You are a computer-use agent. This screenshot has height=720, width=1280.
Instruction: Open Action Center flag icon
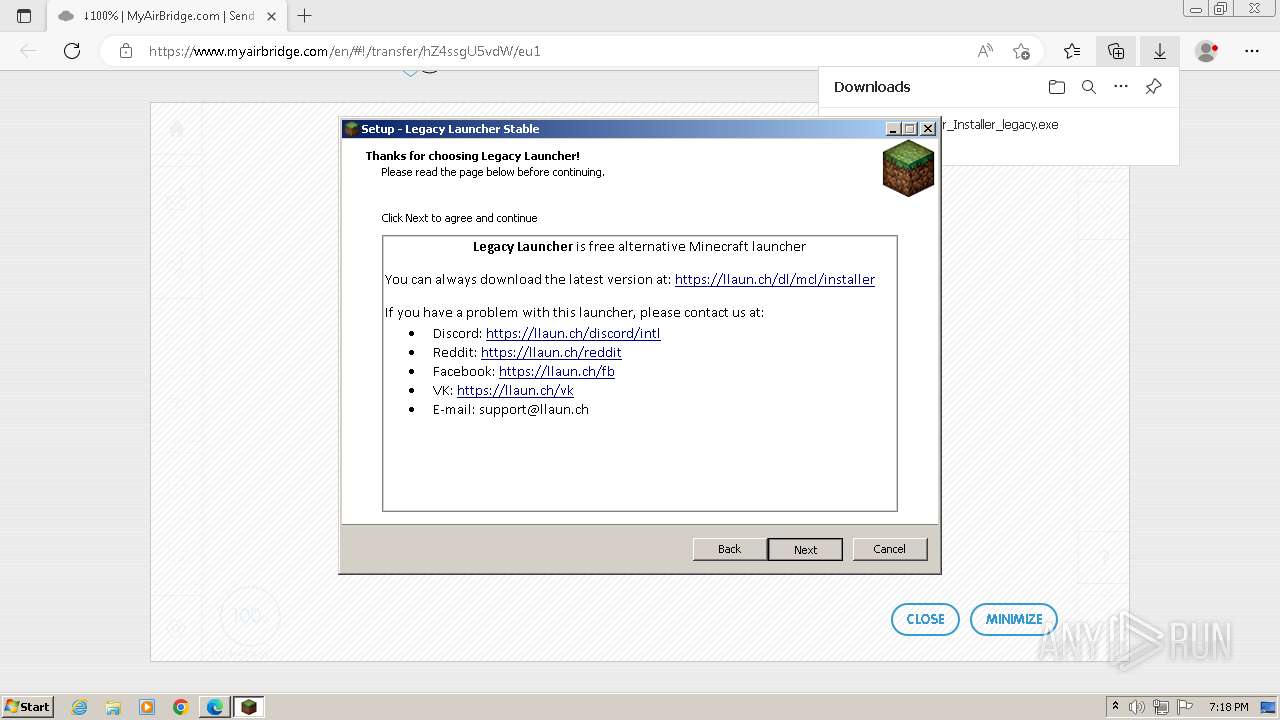[1185, 706]
